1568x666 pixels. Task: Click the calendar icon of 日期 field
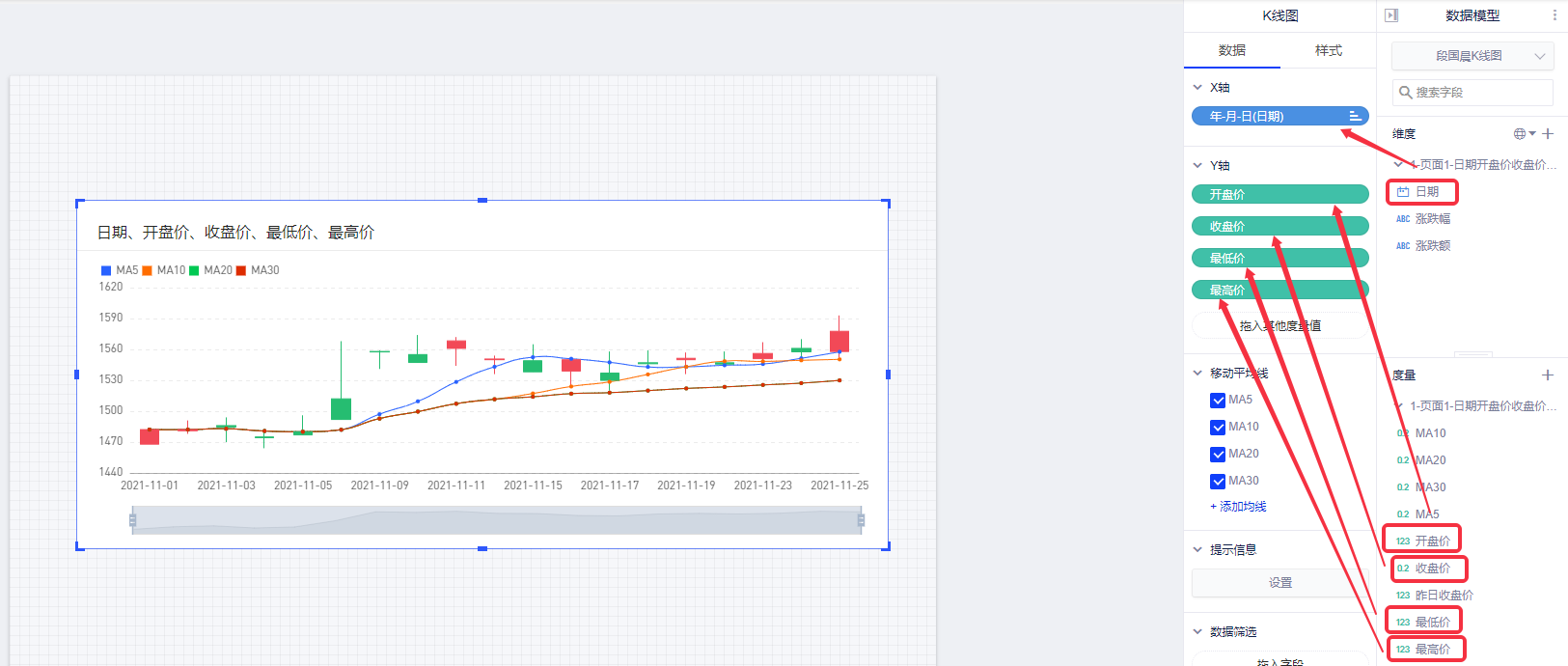[1403, 192]
